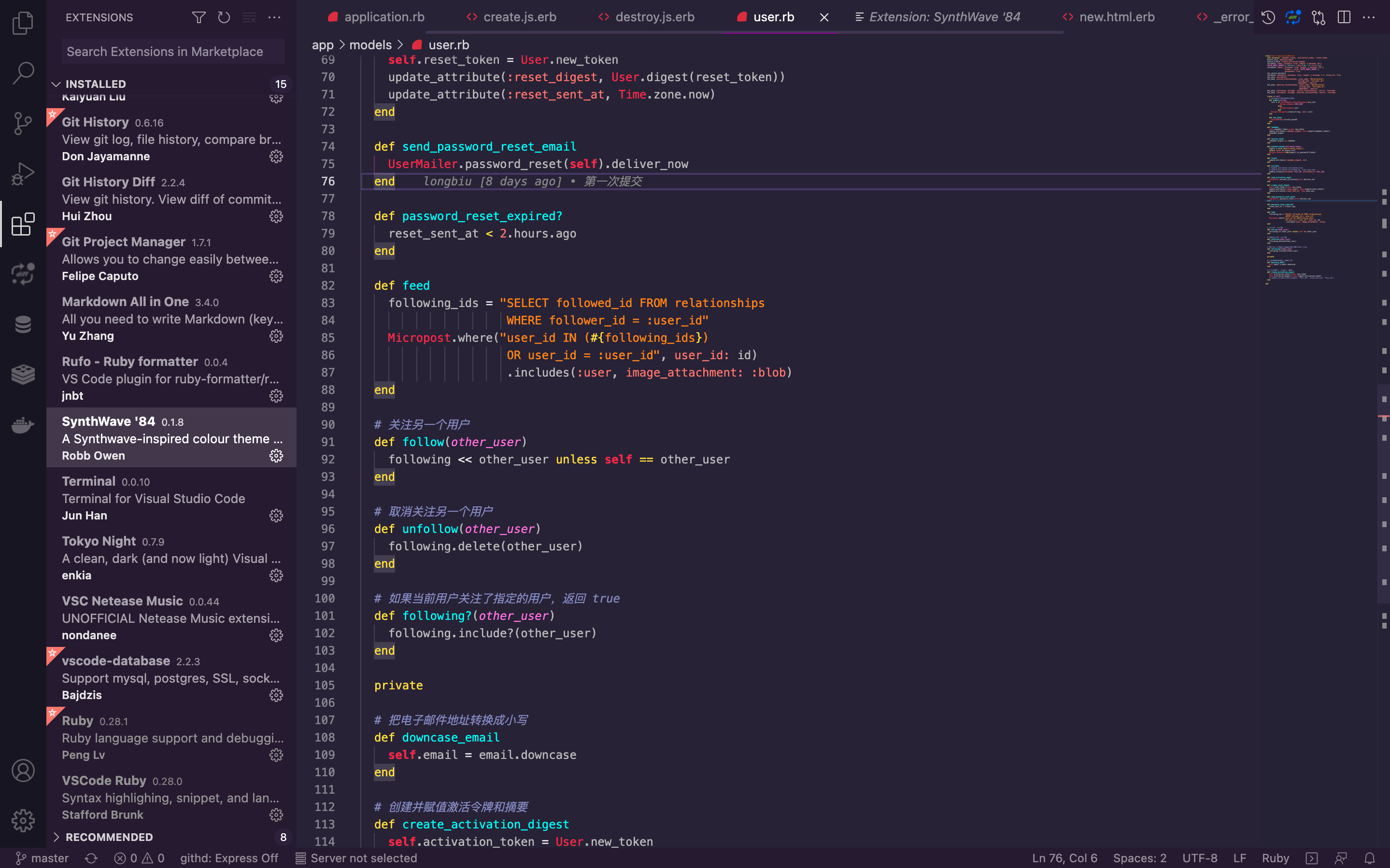Click the run icon in status bar

(x=1312, y=858)
